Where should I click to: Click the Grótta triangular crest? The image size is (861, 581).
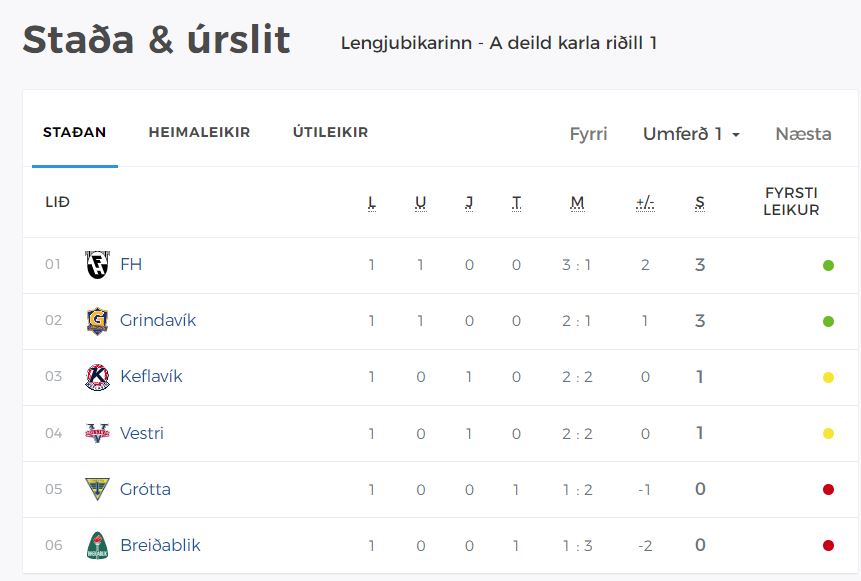coord(97,489)
